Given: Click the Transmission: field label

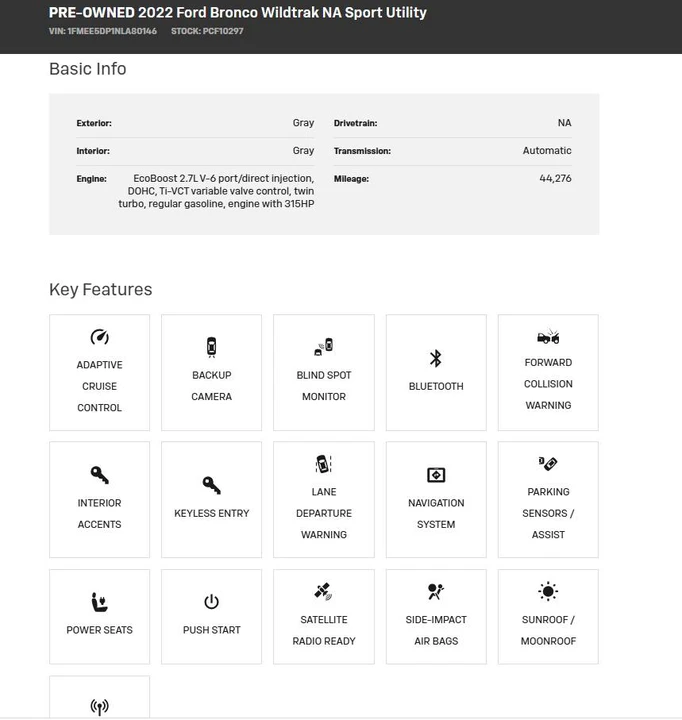Looking at the screenshot, I should pyautogui.click(x=362, y=151).
